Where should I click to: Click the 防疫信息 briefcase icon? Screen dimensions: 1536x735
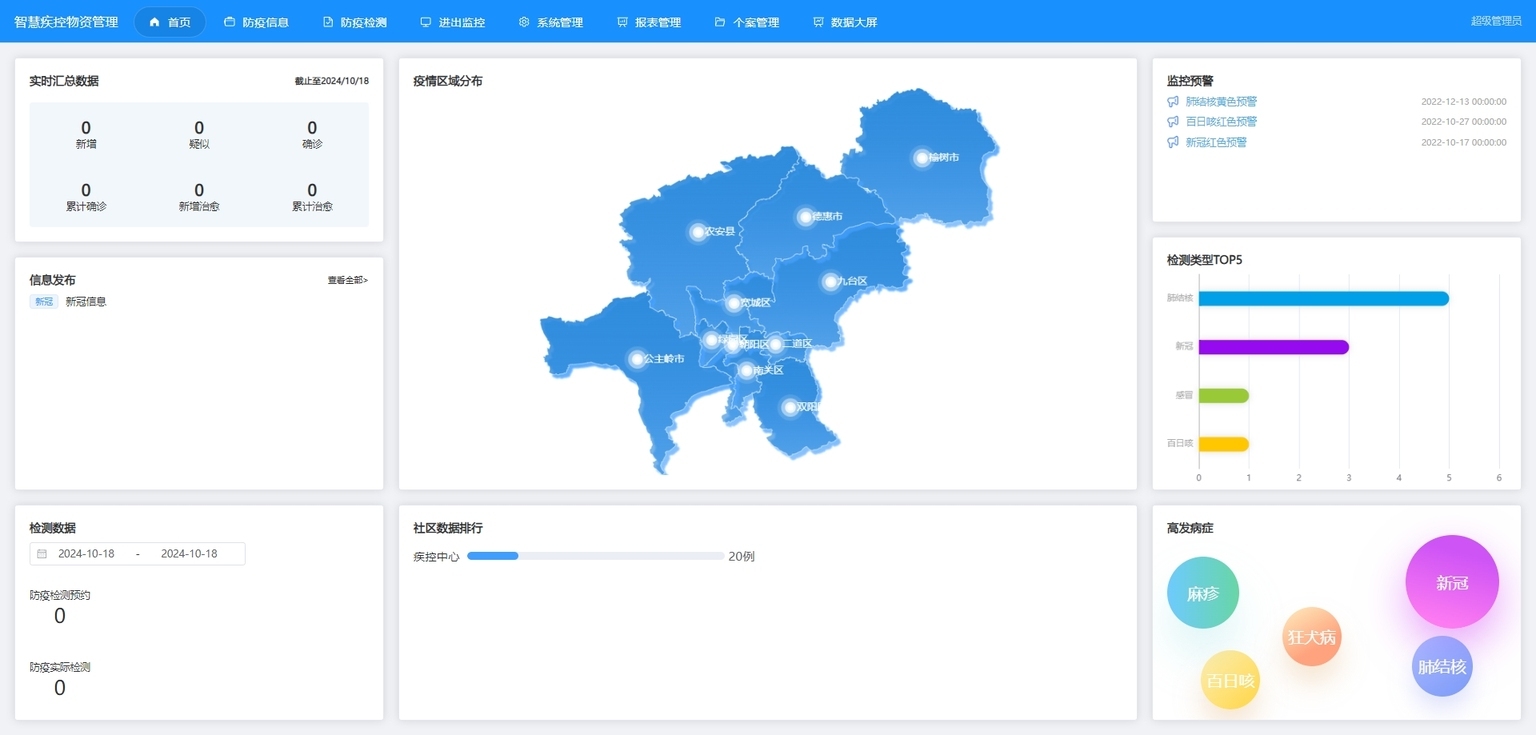[x=229, y=22]
